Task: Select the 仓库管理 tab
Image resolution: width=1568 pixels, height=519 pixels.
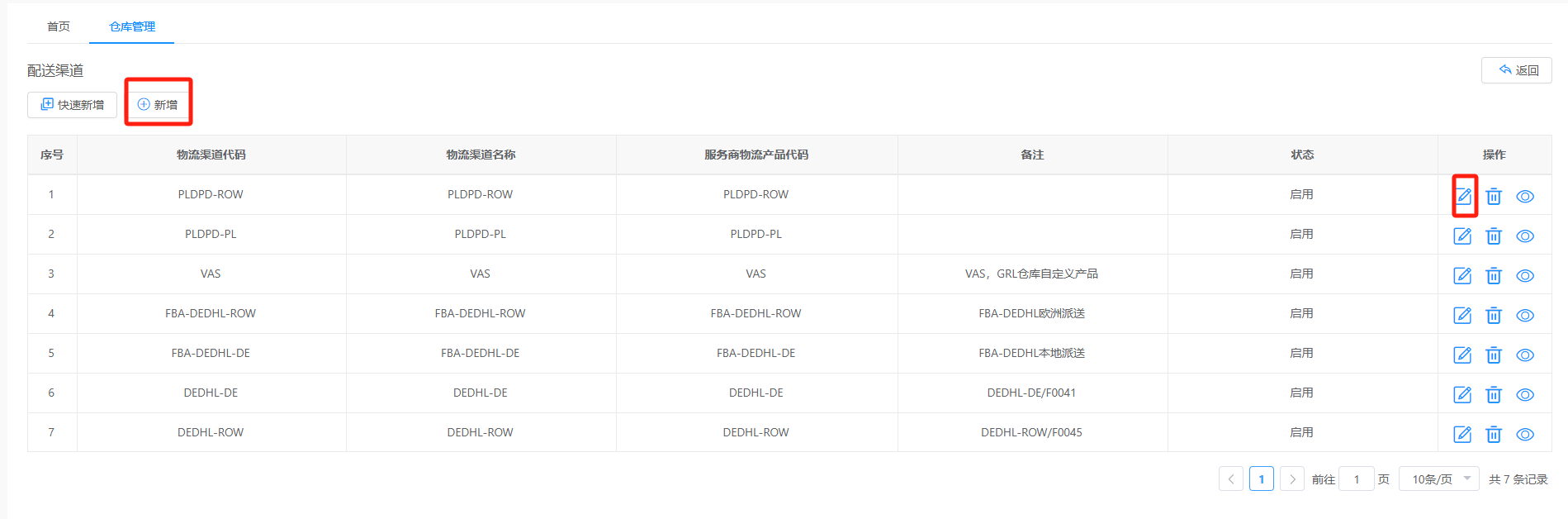Action: (x=132, y=26)
